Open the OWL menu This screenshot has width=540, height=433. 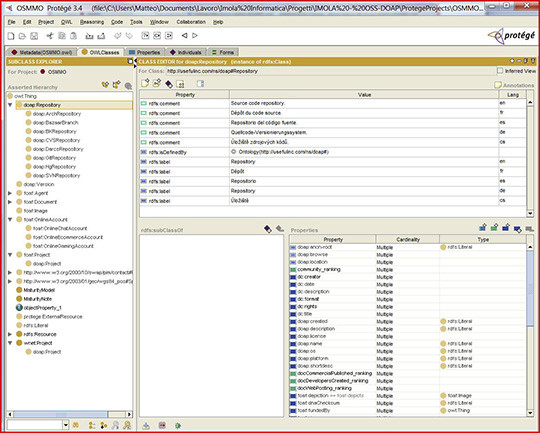tap(66, 22)
